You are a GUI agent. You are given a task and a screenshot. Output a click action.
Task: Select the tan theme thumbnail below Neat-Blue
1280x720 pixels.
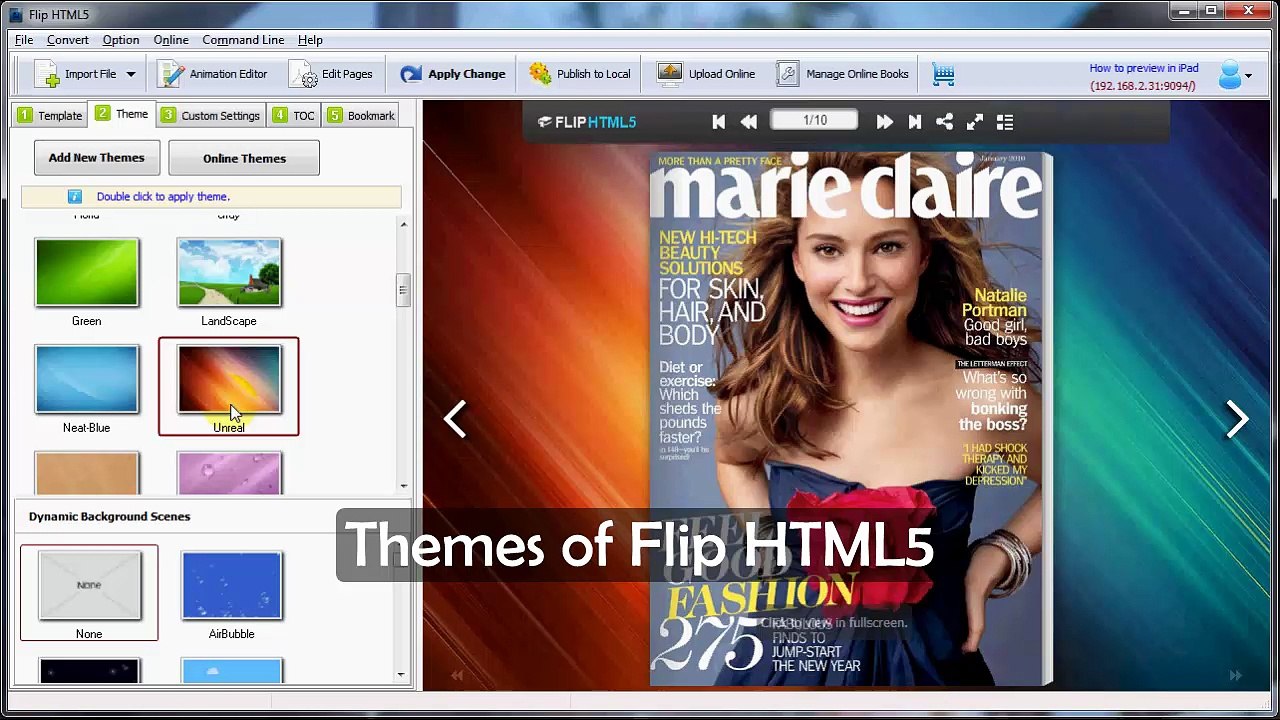pos(87,473)
